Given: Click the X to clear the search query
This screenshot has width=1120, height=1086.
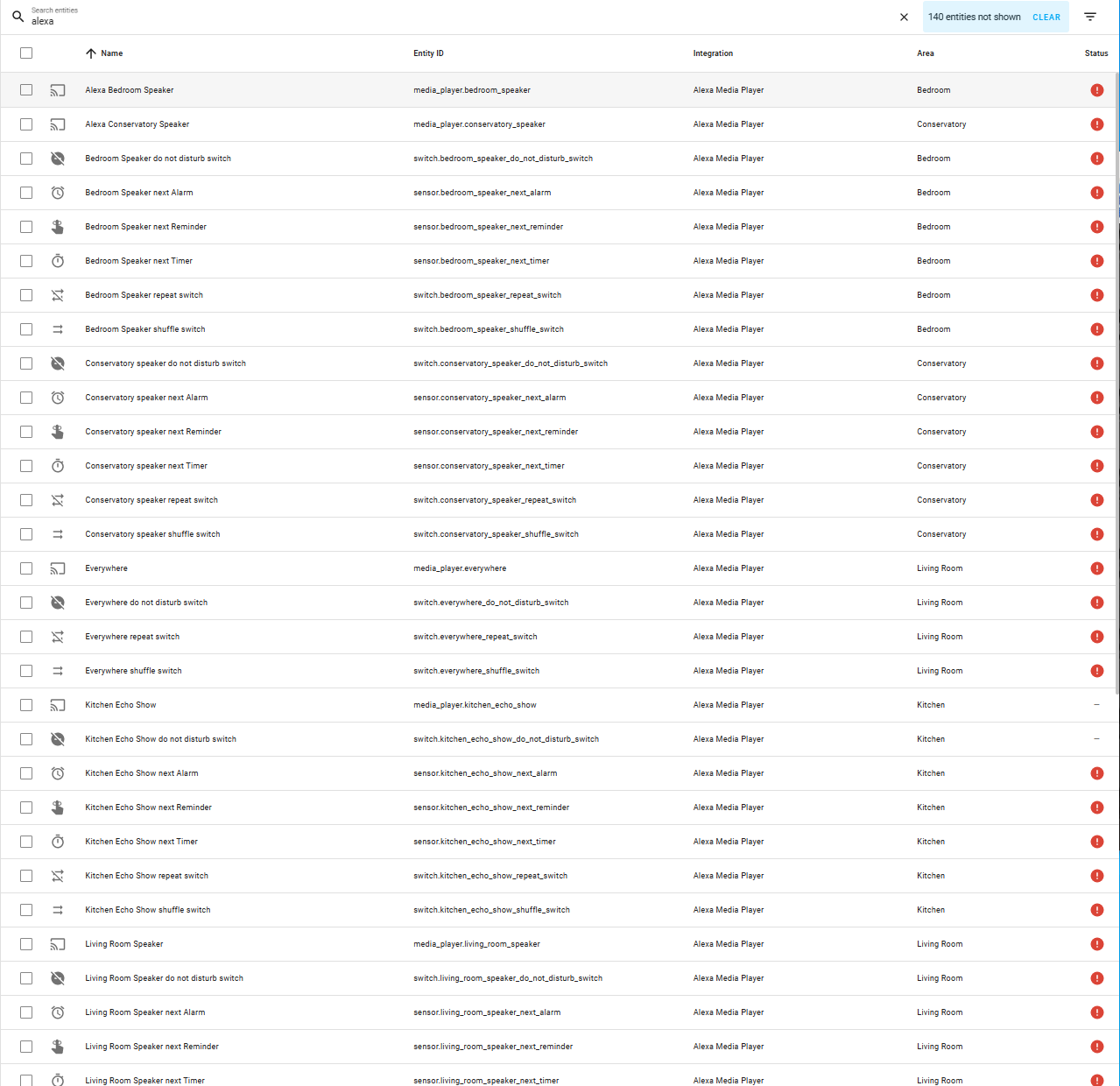Looking at the screenshot, I should [x=903, y=17].
